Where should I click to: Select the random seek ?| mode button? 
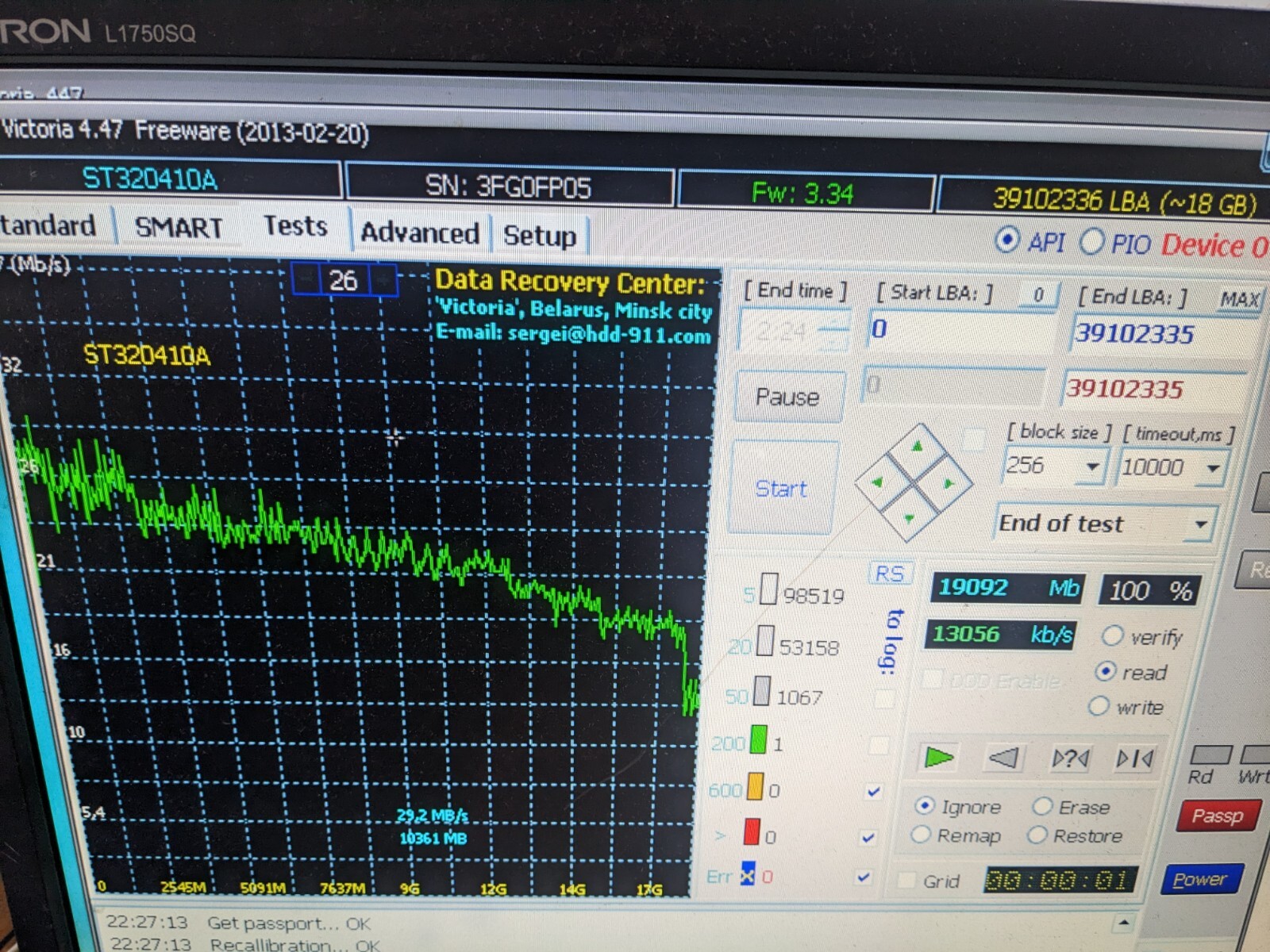1069,759
